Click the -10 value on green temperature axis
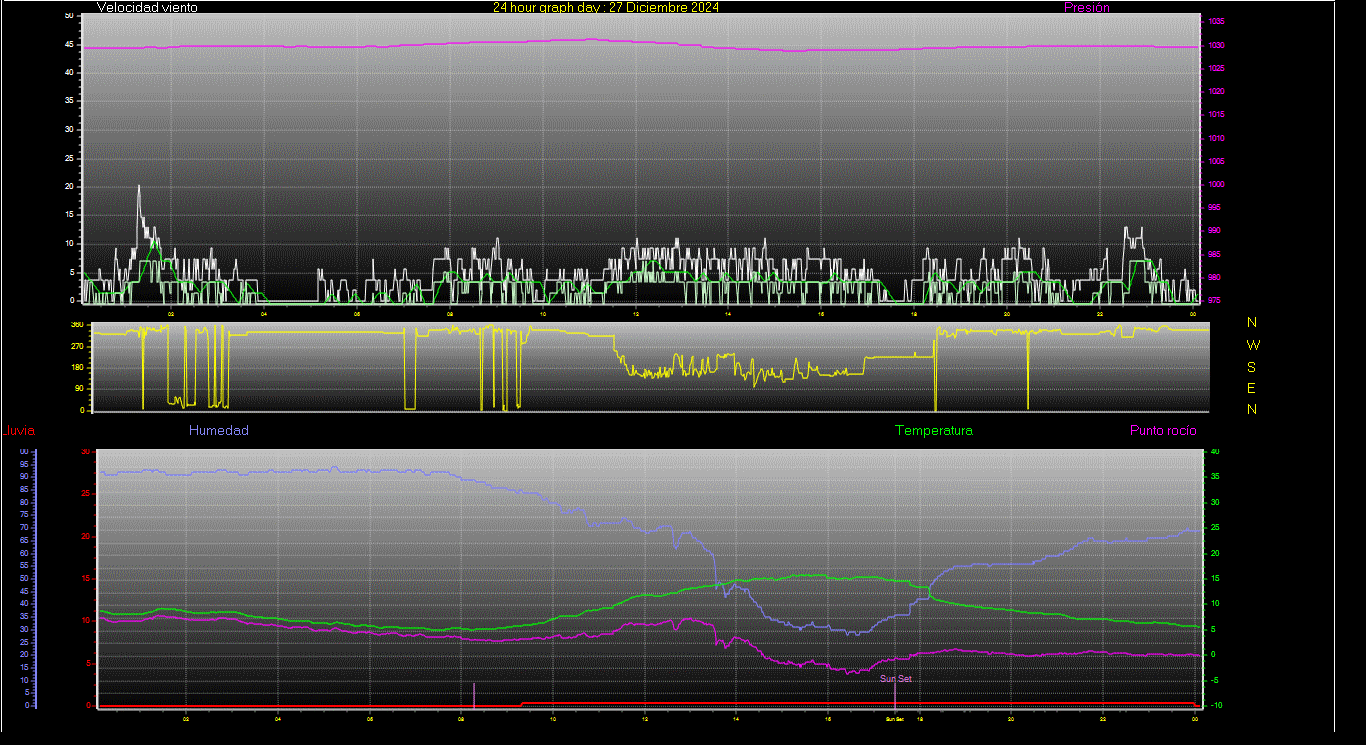Viewport: 1366px width, 745px height. click(x=1215, y=705)
